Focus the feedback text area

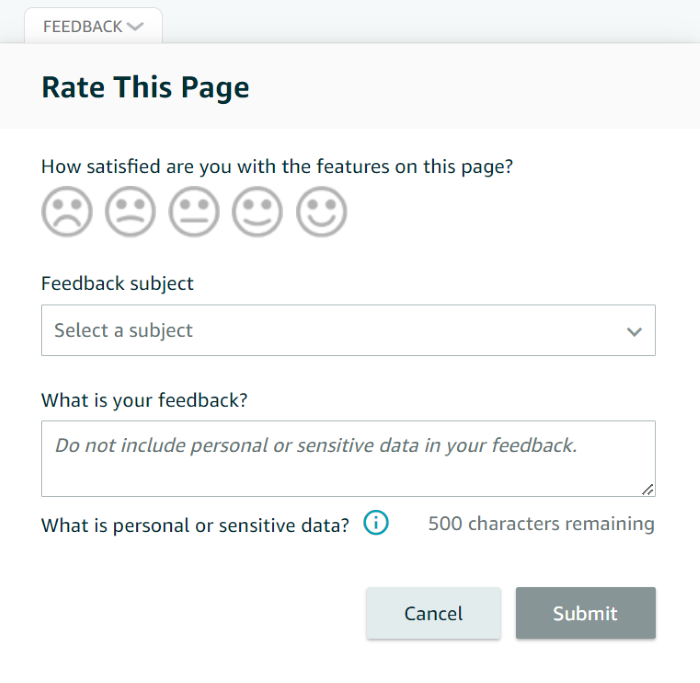pyautogui.click(x=348, y=458)
